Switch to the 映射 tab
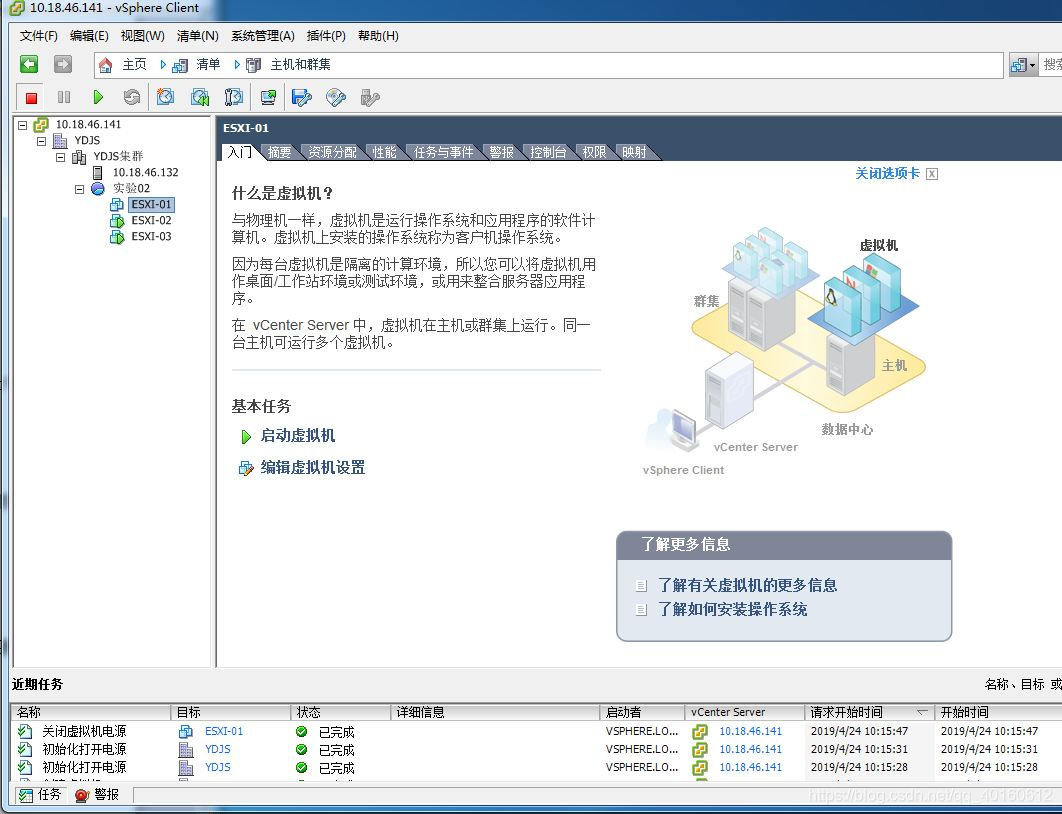1062x814 pixels. [x=634, y=152]
